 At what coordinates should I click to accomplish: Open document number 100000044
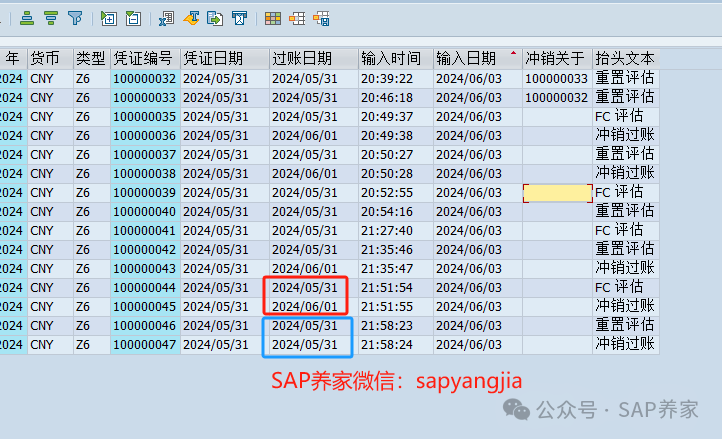pyautogui.click(x=145, y=288)
